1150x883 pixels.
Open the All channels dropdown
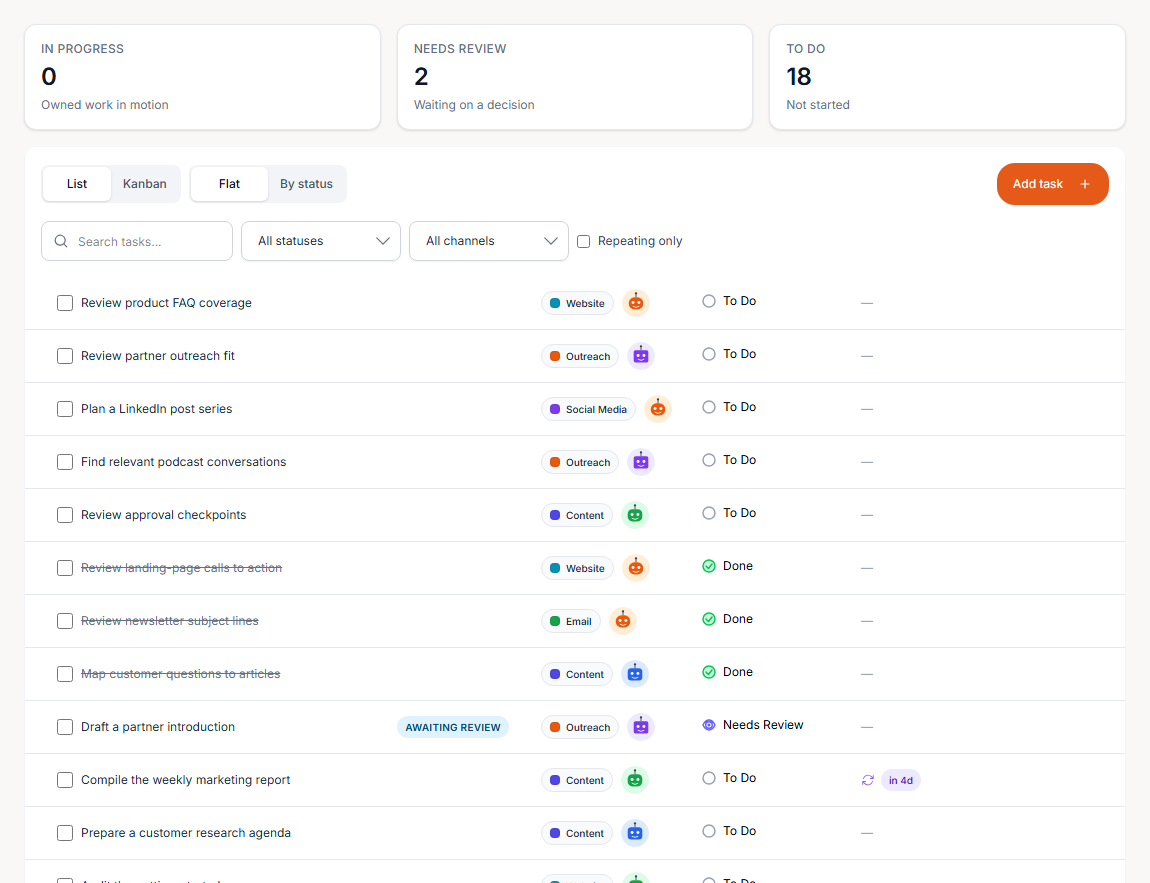click(488, 241)
